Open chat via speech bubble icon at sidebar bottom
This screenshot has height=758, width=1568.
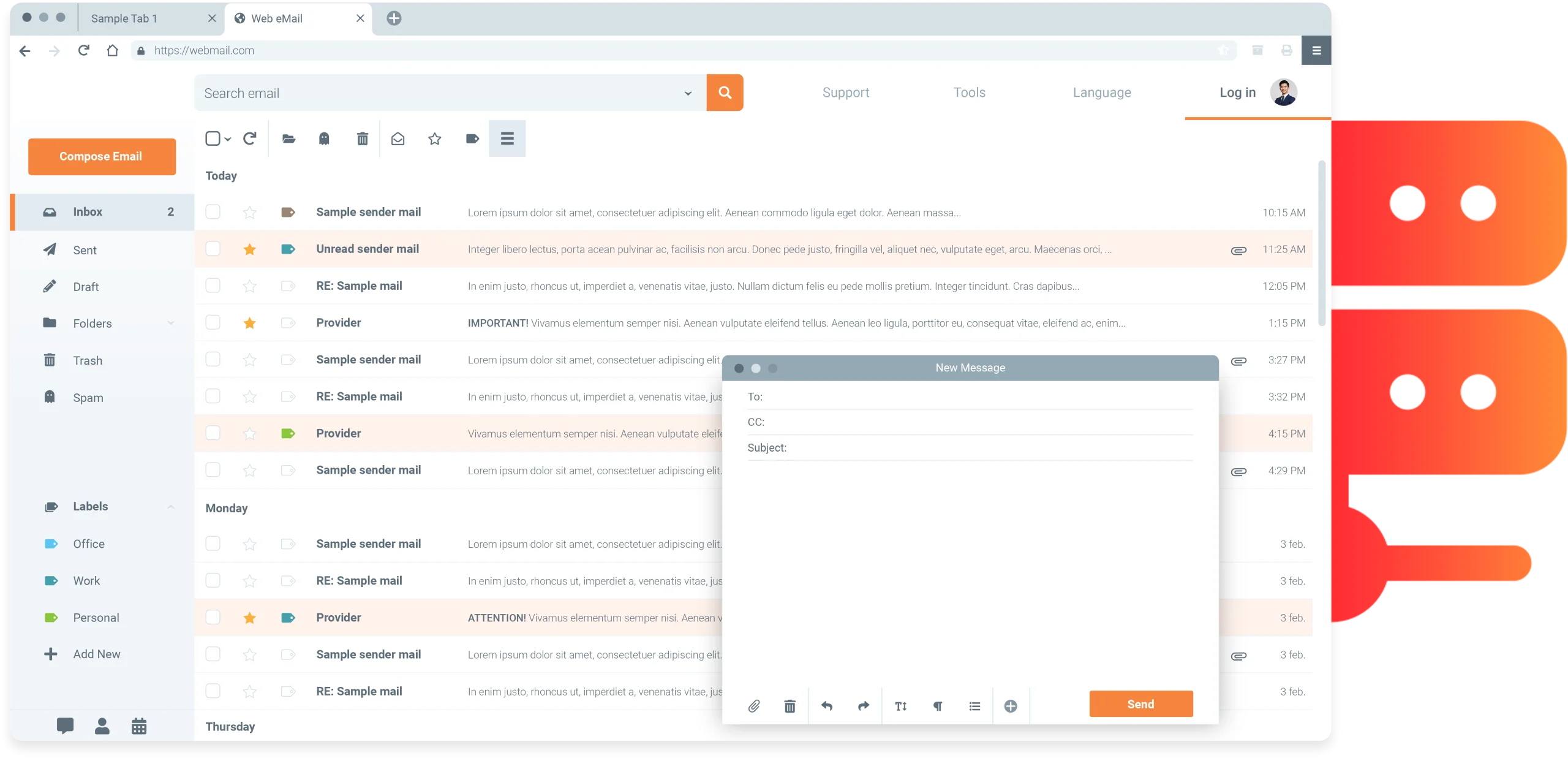(x=65, y=726)
